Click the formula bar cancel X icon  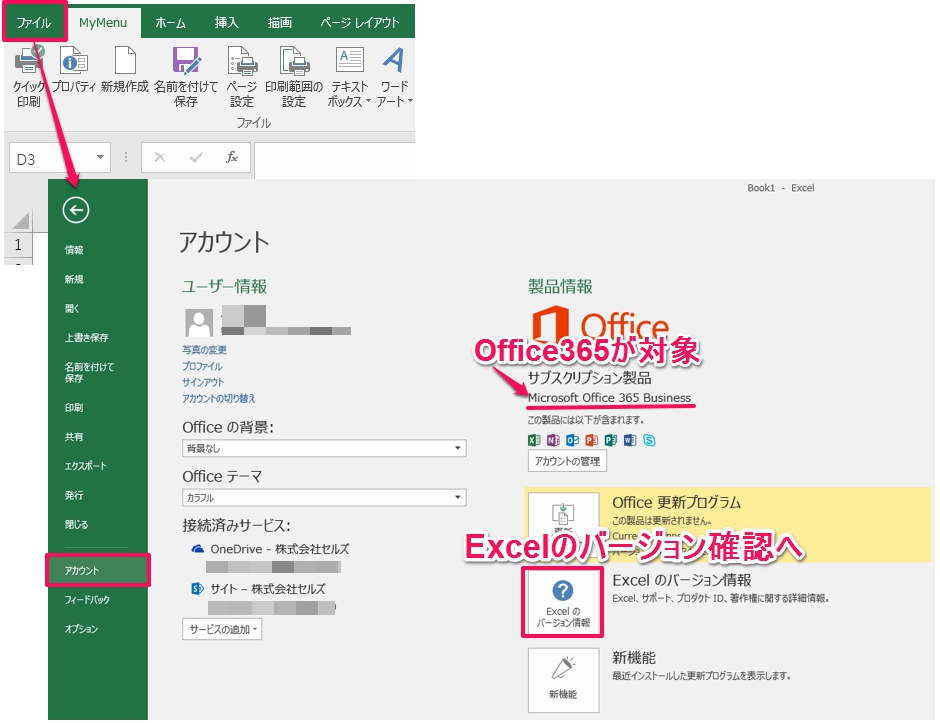coord(160,158)
